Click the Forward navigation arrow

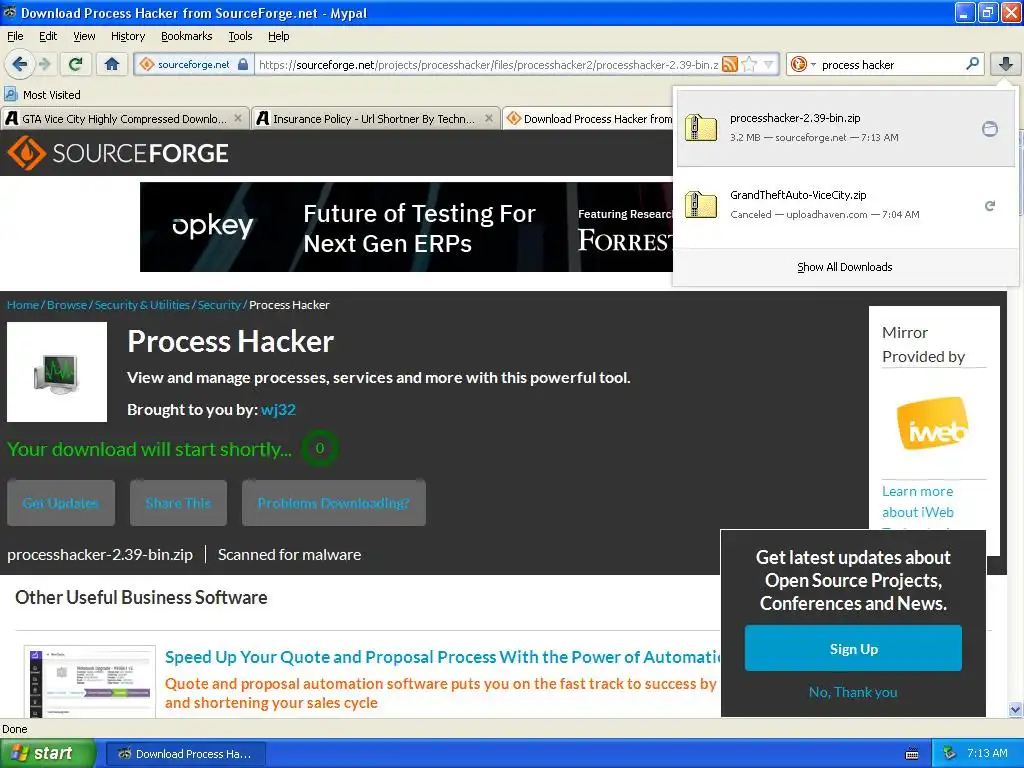[x=44, y=64]
